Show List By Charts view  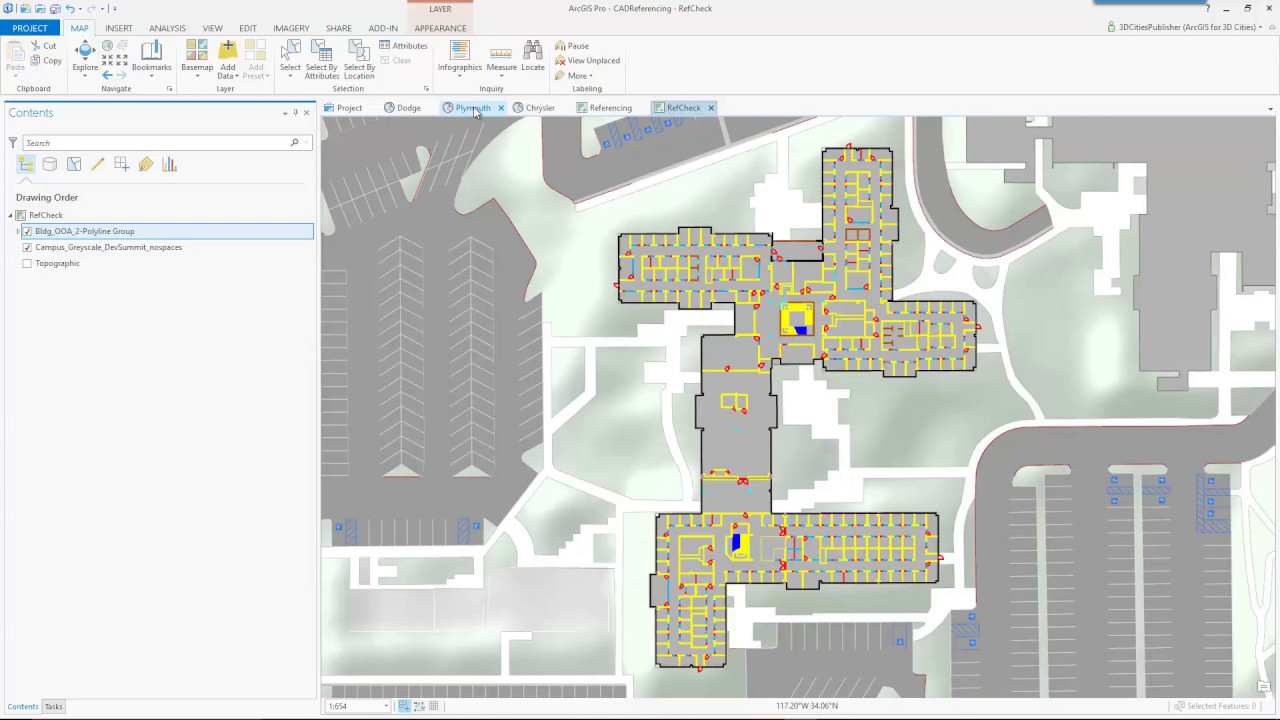(170, 165)
